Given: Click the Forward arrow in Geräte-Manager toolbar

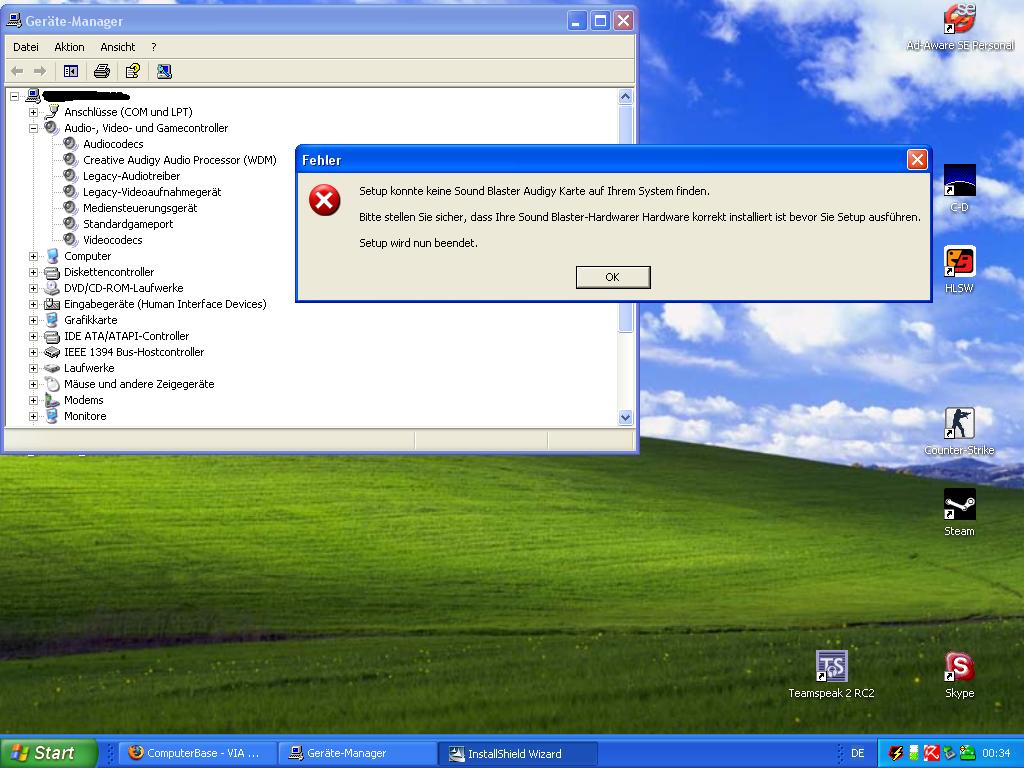Looking at the screenshot, I should (x=40, y=71).
